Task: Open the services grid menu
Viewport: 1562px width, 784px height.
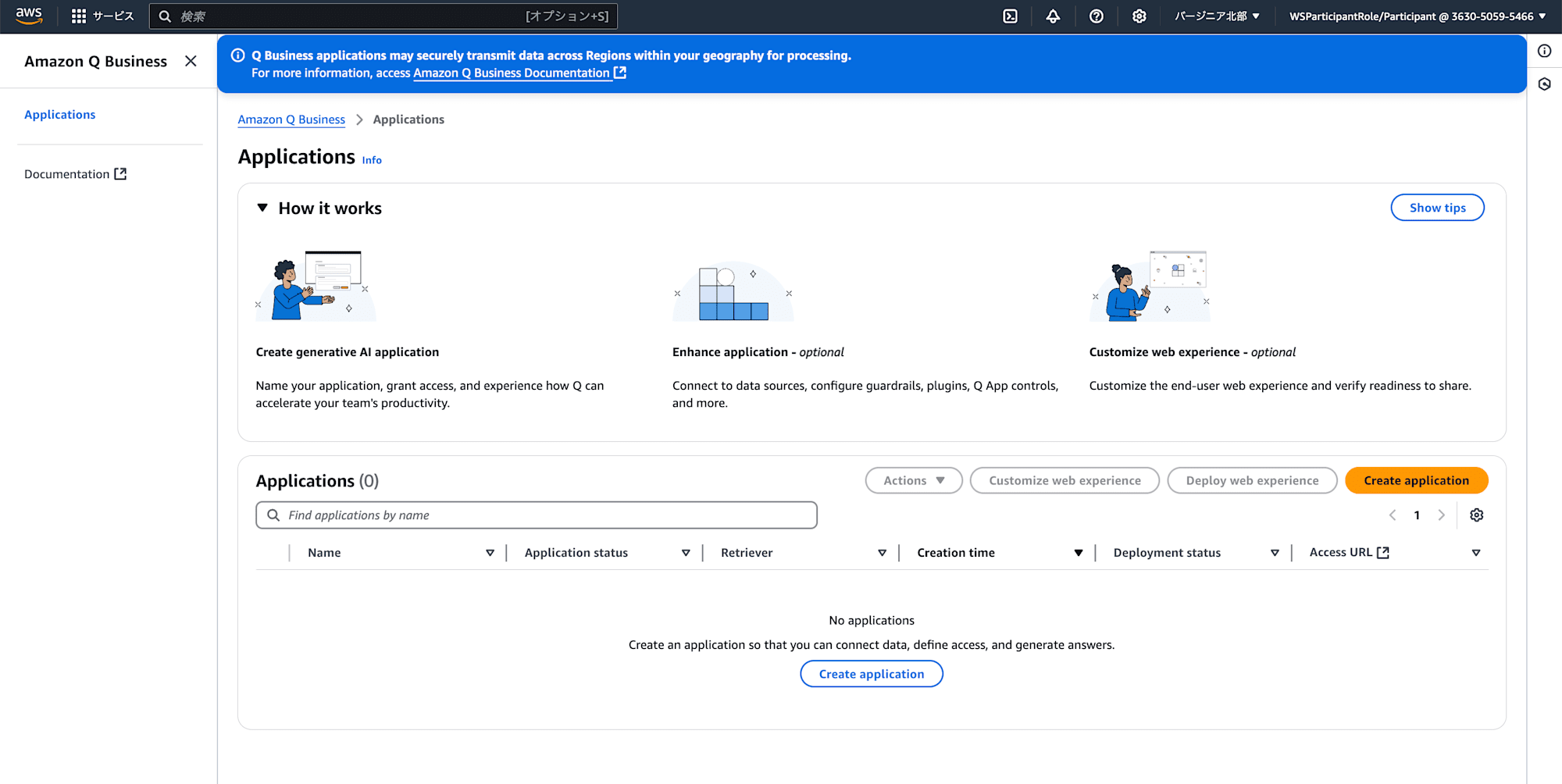Action: [x=79, y=16]
